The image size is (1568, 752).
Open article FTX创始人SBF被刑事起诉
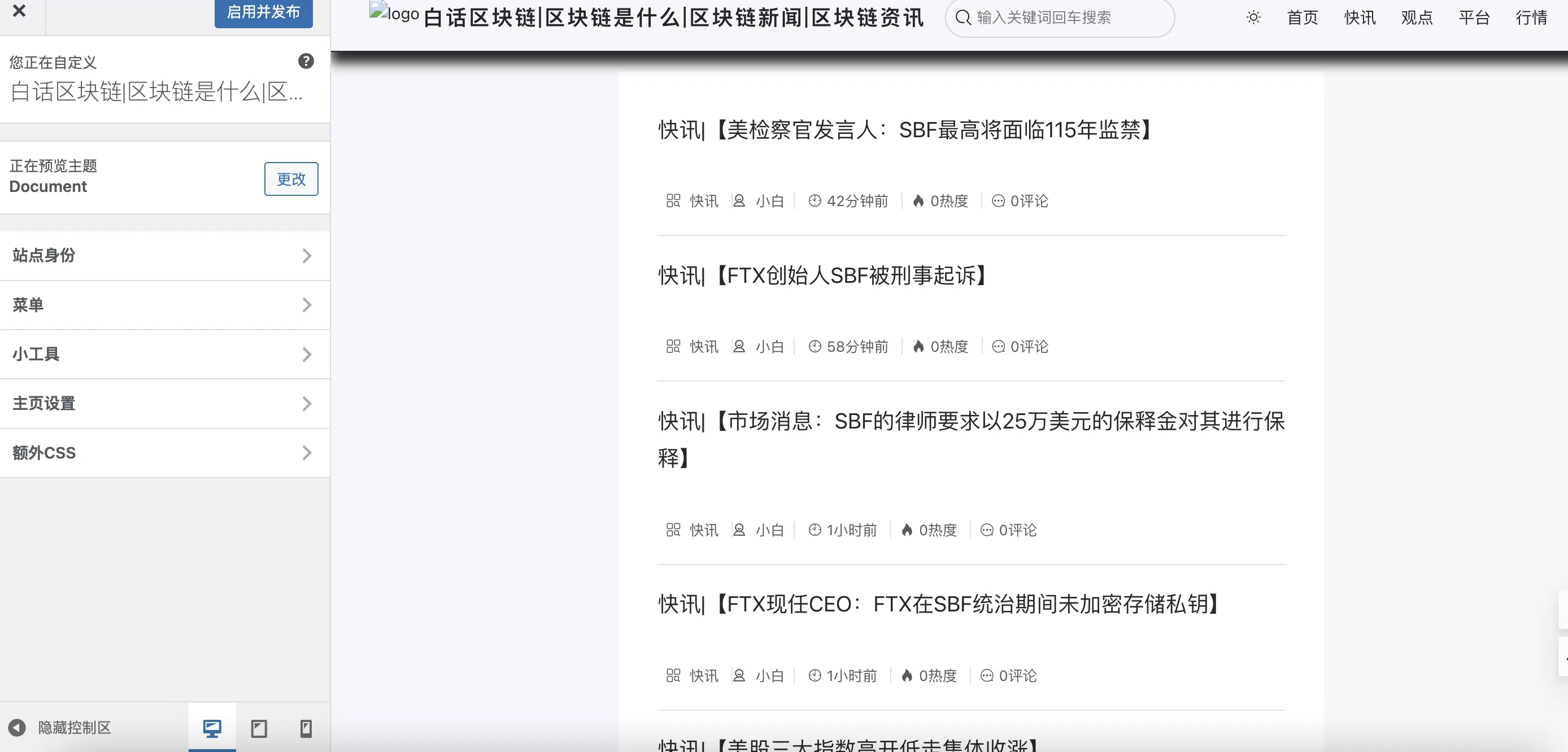click(822, 276)
